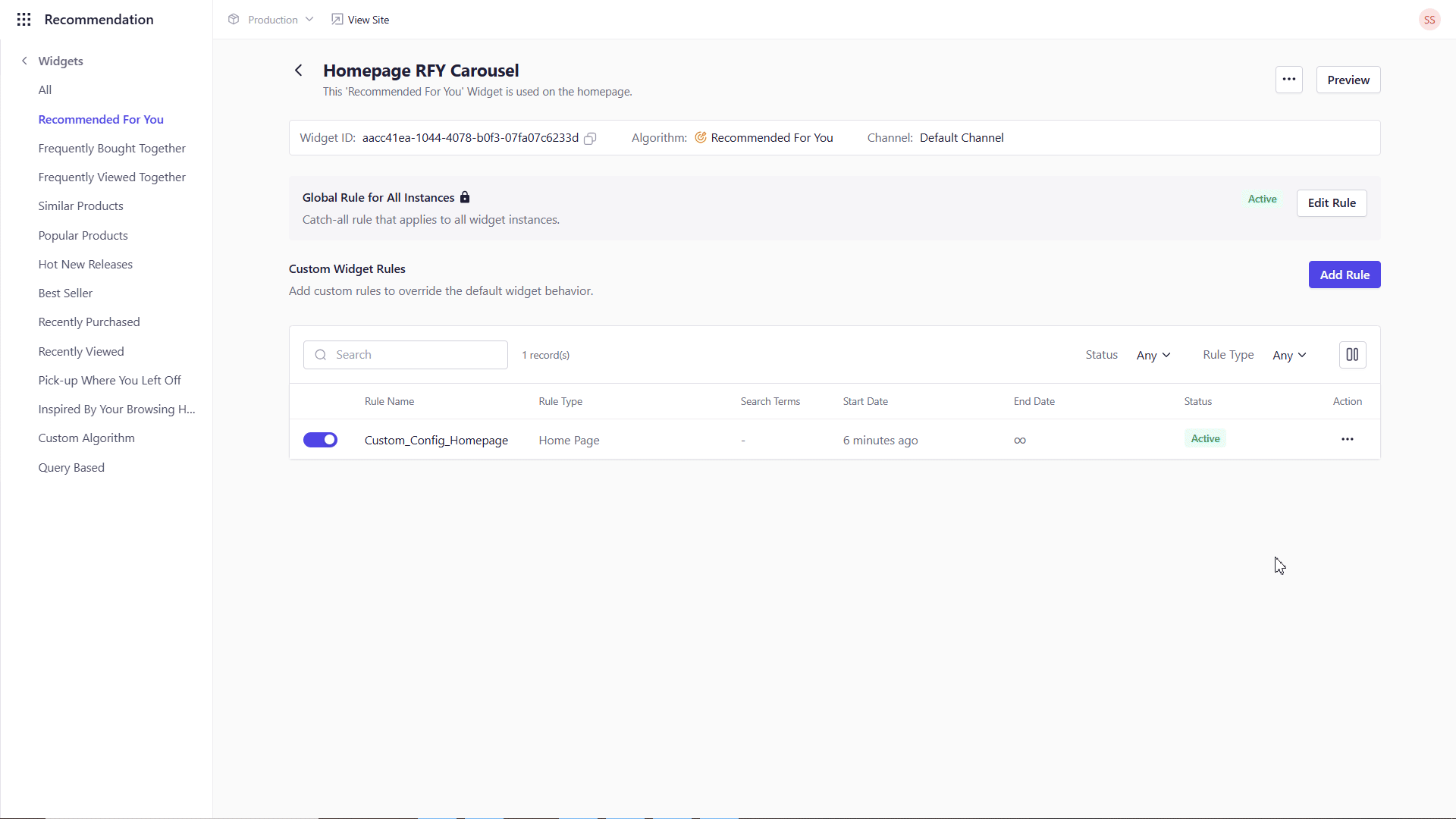Viewport: 1456px width, 819px height.
Task: Open the Rule Type filter dropdown
Action: click(1289, 356)
